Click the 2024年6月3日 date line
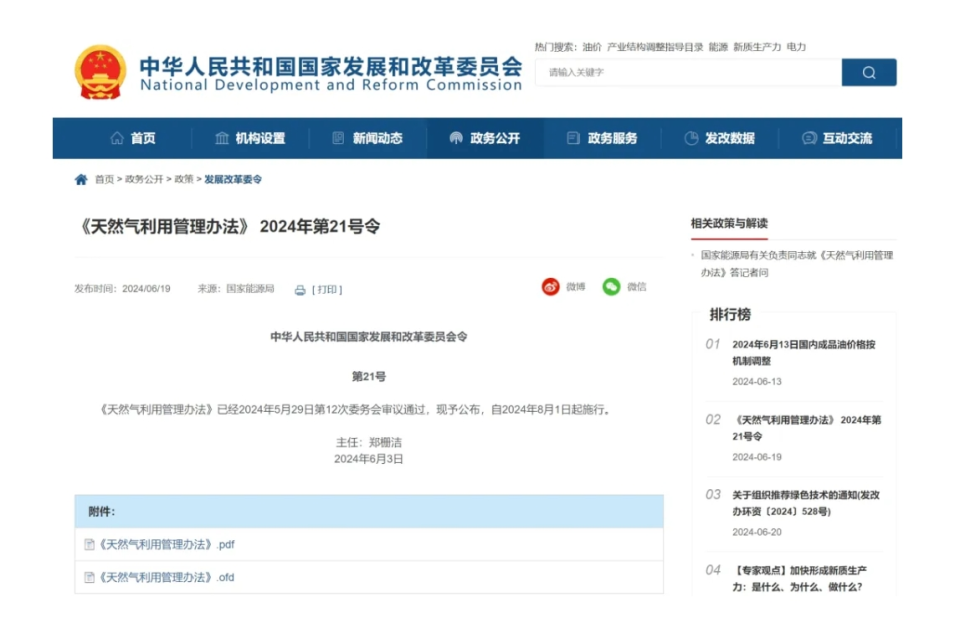This screenshot has width=960, height=628. pos(369,459)
